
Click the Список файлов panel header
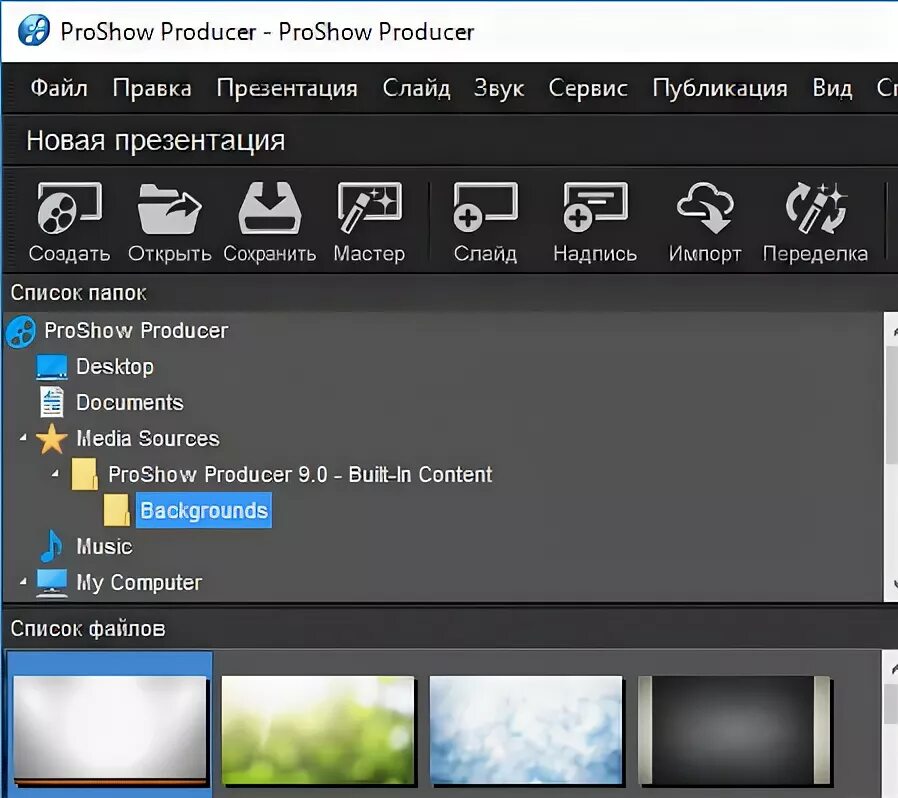88,629
